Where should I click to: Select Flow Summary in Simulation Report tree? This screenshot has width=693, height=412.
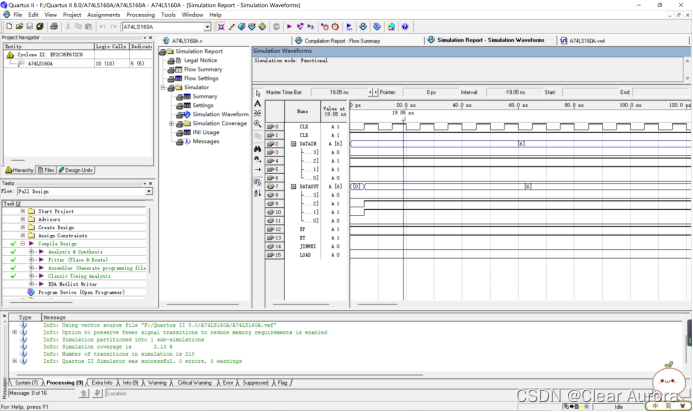(x=203, y=69)
